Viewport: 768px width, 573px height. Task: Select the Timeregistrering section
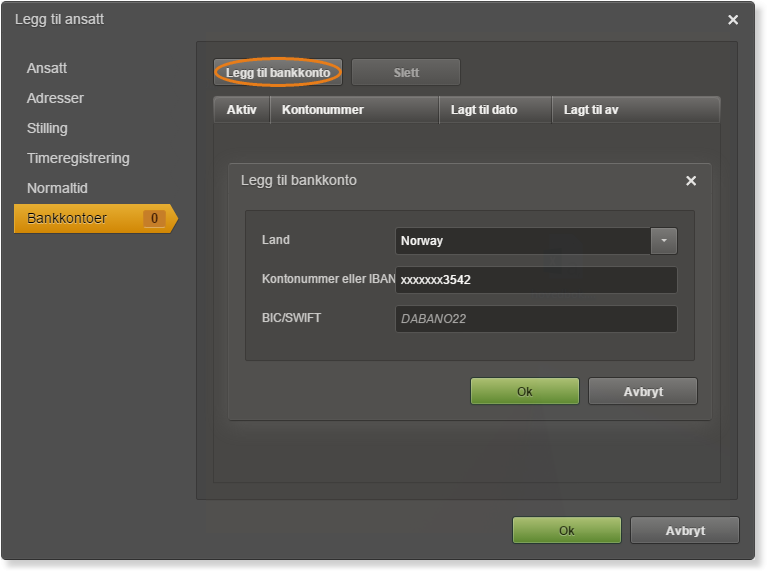point(78,158)
